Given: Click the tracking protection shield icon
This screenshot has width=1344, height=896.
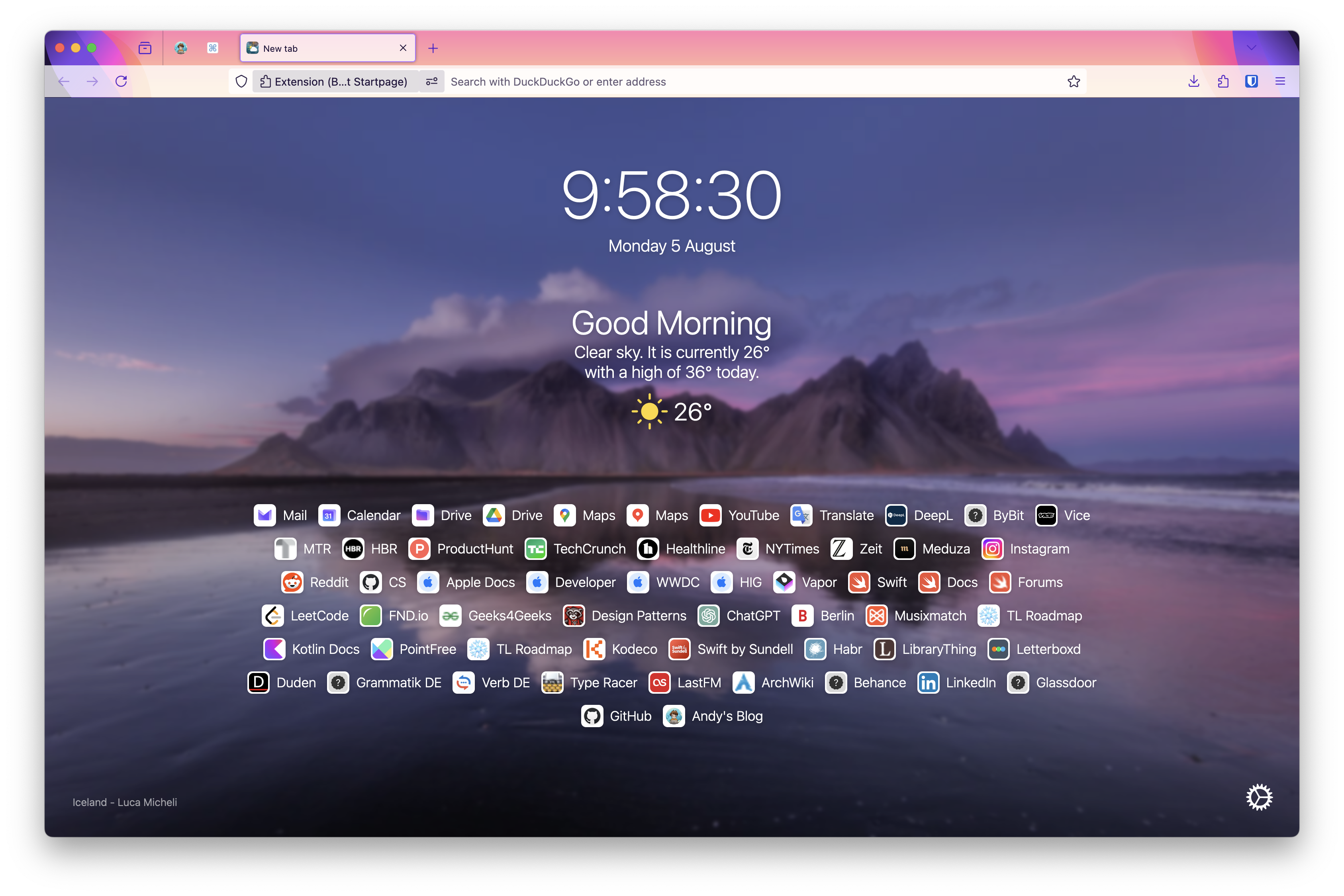Looking at the screenshot, I should point(241,81).
